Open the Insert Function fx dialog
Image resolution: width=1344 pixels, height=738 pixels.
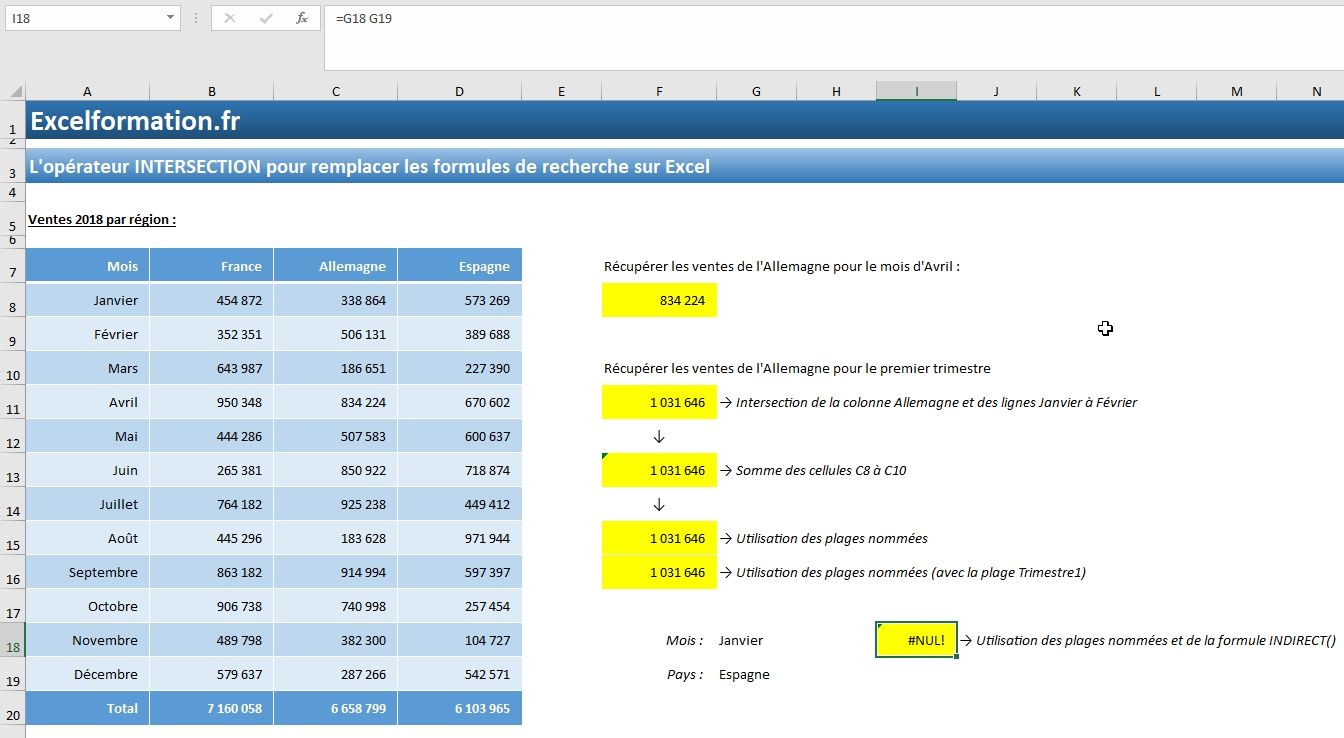click(301, 18)
